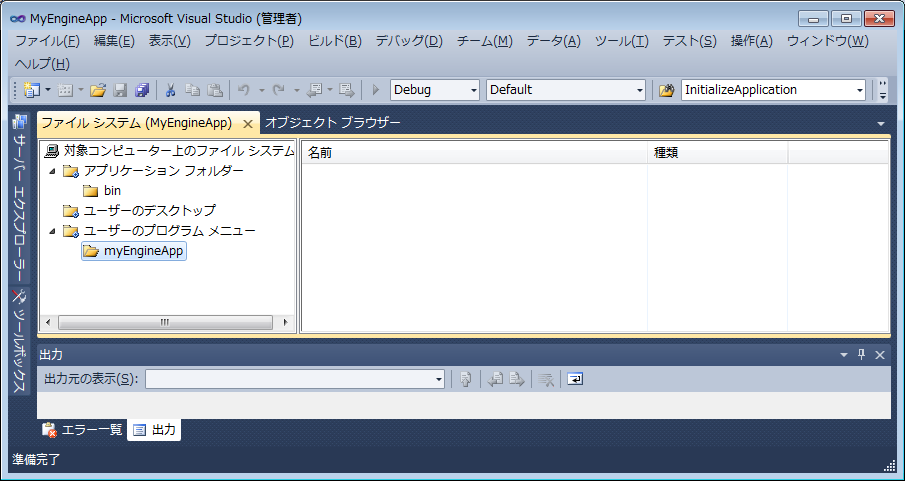The width and height of the screenshot is (905, 481).
Task: Open the テスト(S) menu
Action: tap(690, 41)
